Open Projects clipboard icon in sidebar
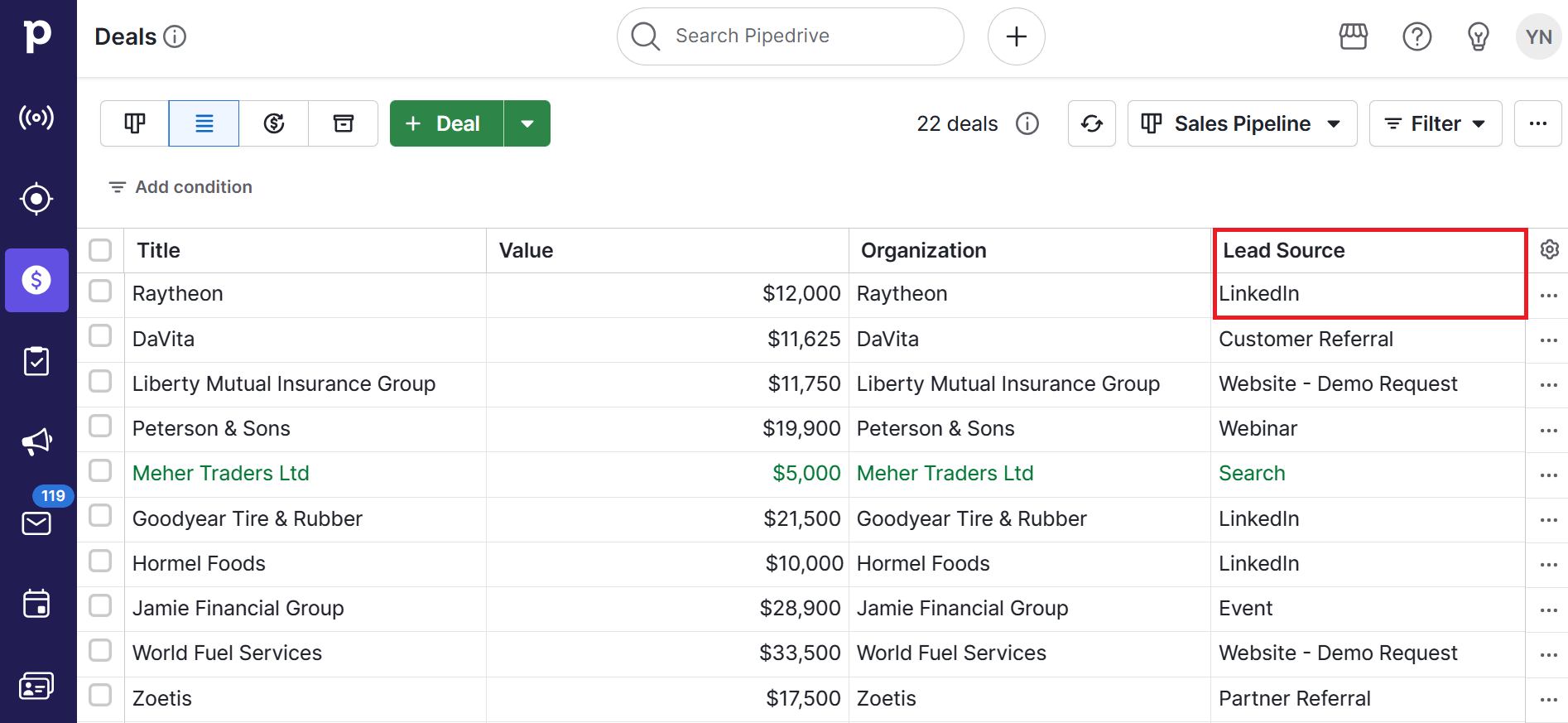The image size is (1568, 723). (37, 361)
